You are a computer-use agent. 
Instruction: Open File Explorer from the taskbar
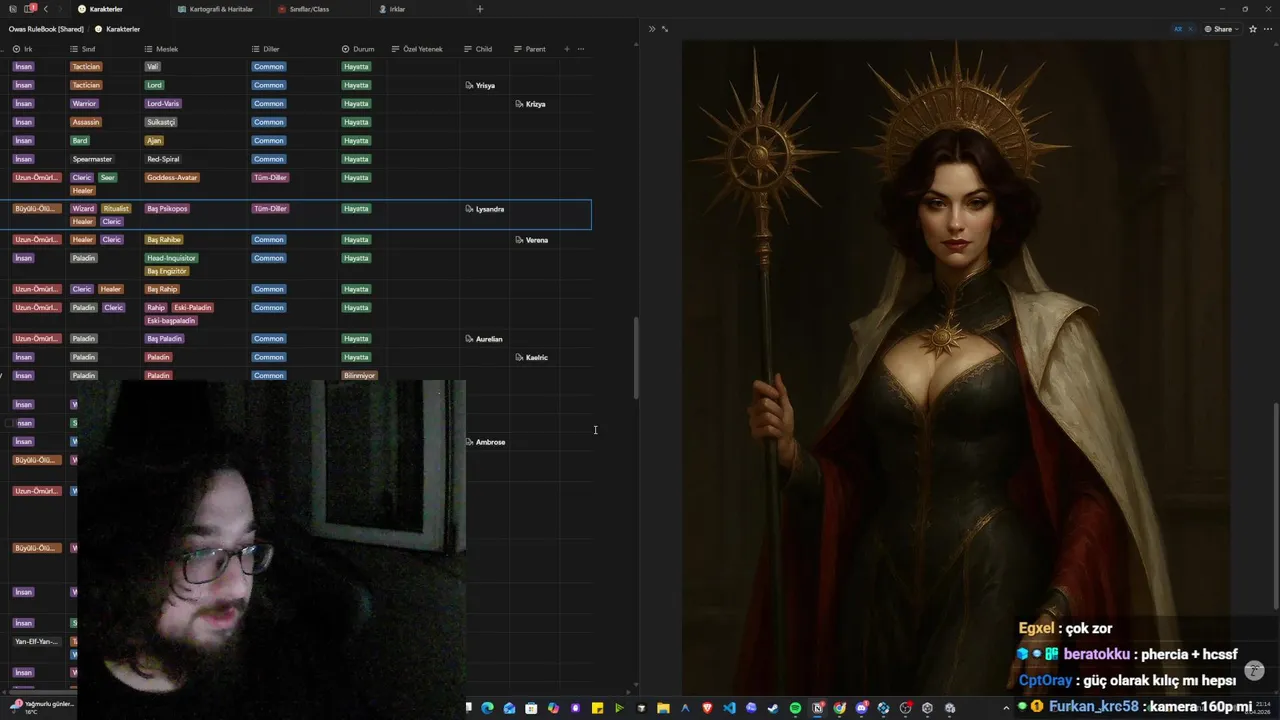pyautogui.click(x=663, y=708)
